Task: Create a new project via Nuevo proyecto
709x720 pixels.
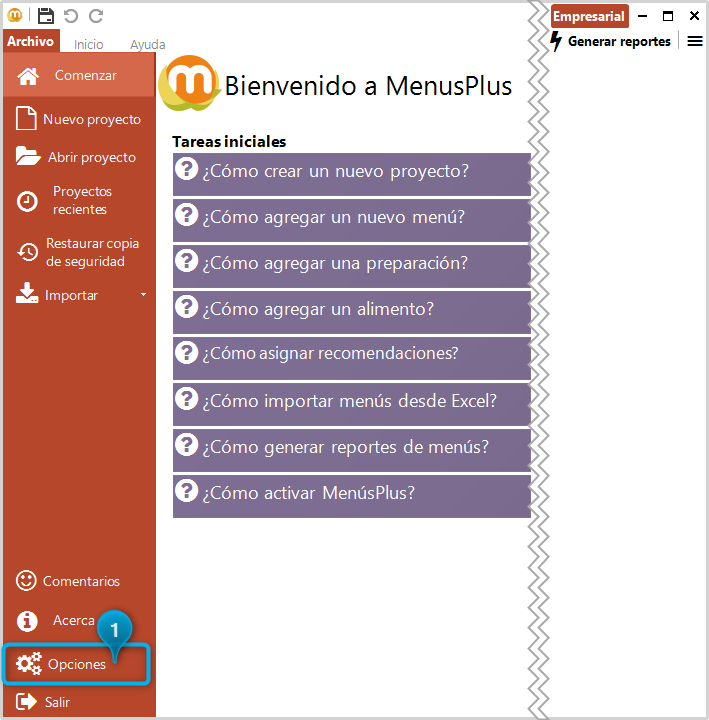Action: [x=79, y=119]
